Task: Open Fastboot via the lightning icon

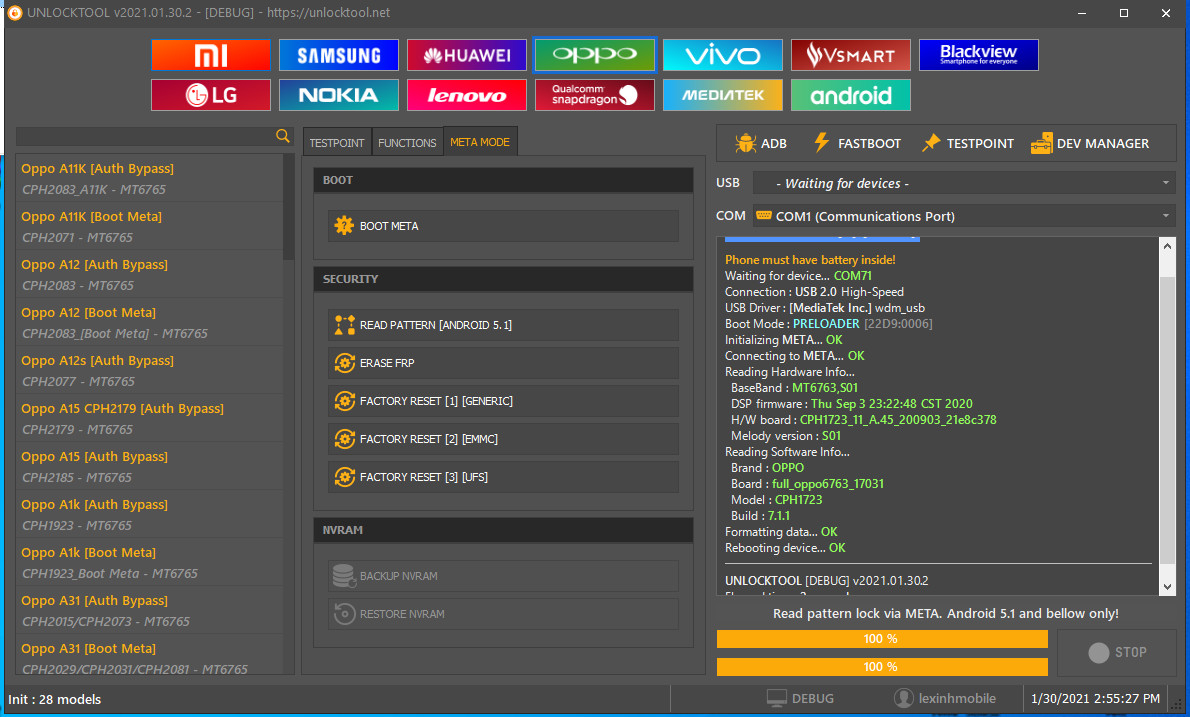Action: [x=821, y=143]
